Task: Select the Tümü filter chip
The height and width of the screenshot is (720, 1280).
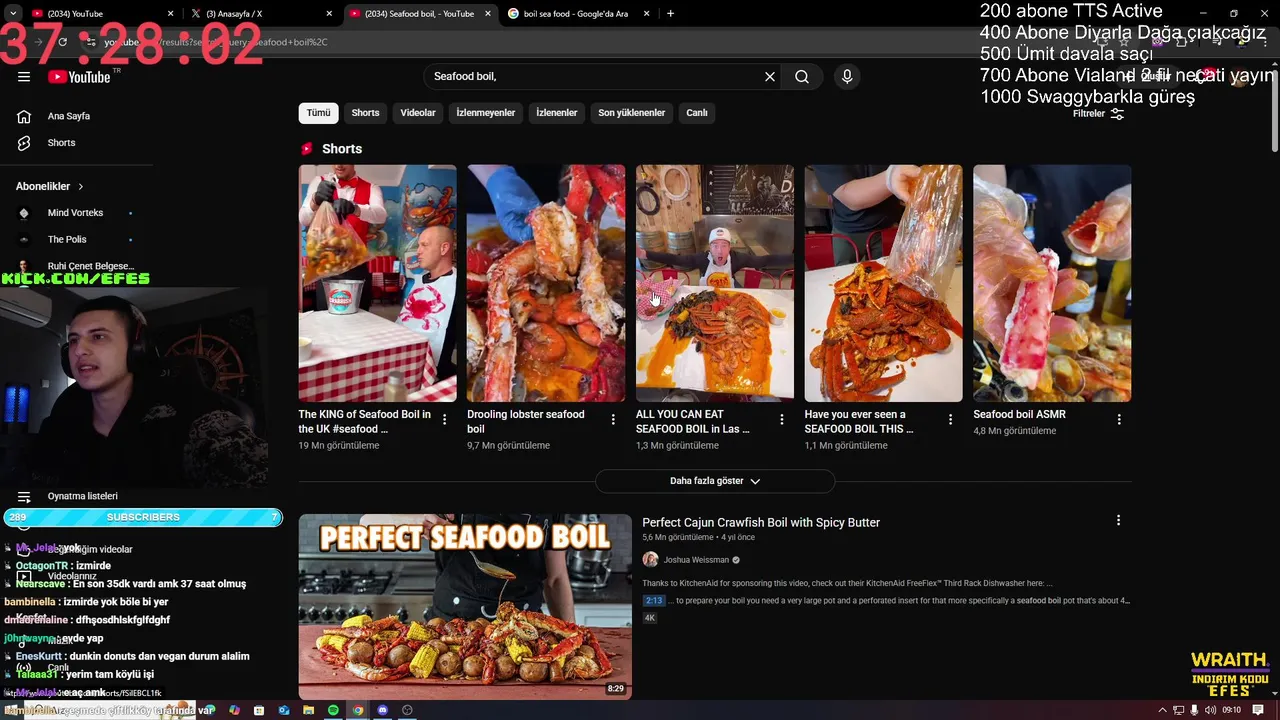Action: pyautogui.click(x=318, y=113)
